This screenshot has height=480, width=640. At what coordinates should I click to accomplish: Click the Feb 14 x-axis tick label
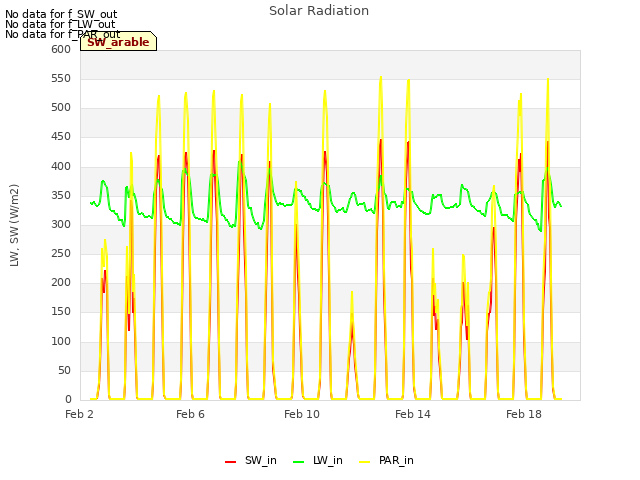[413, 414]
